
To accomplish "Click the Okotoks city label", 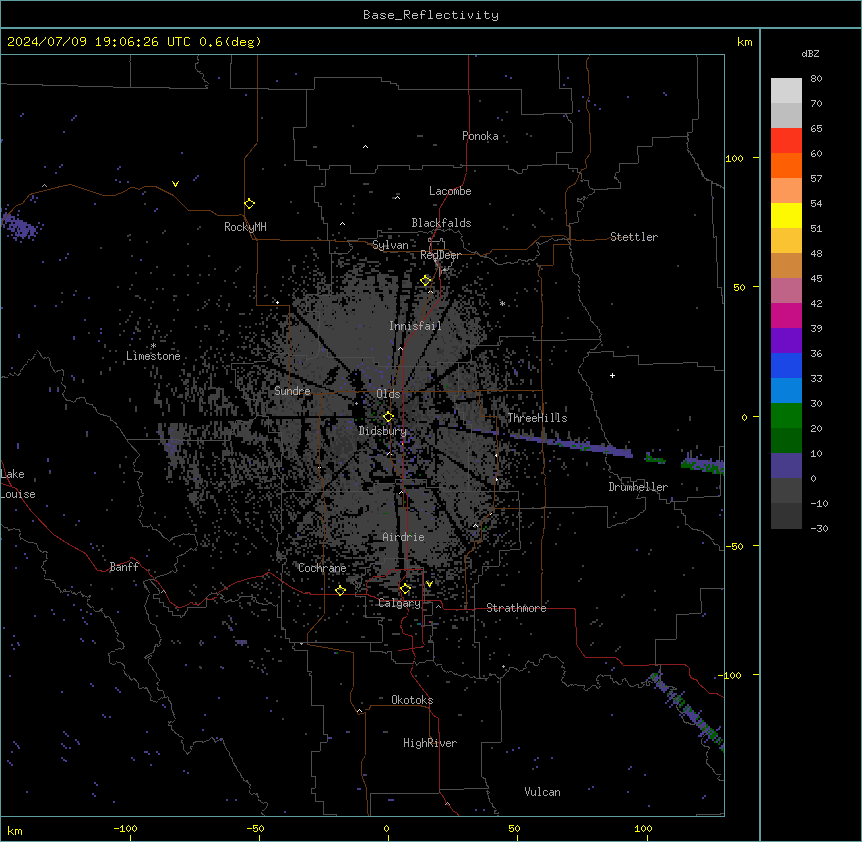I will [x=412, y=700].
